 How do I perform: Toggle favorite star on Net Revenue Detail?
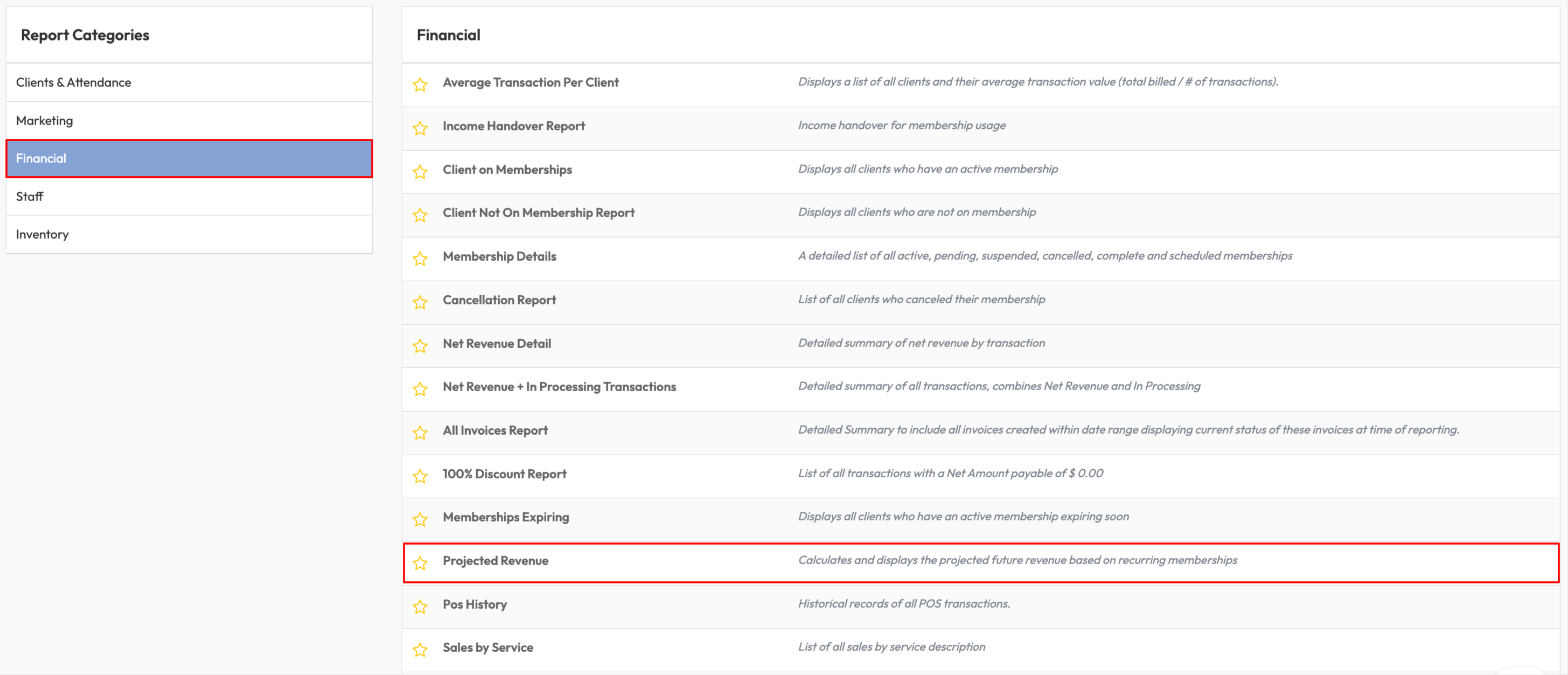coord(420,346)
